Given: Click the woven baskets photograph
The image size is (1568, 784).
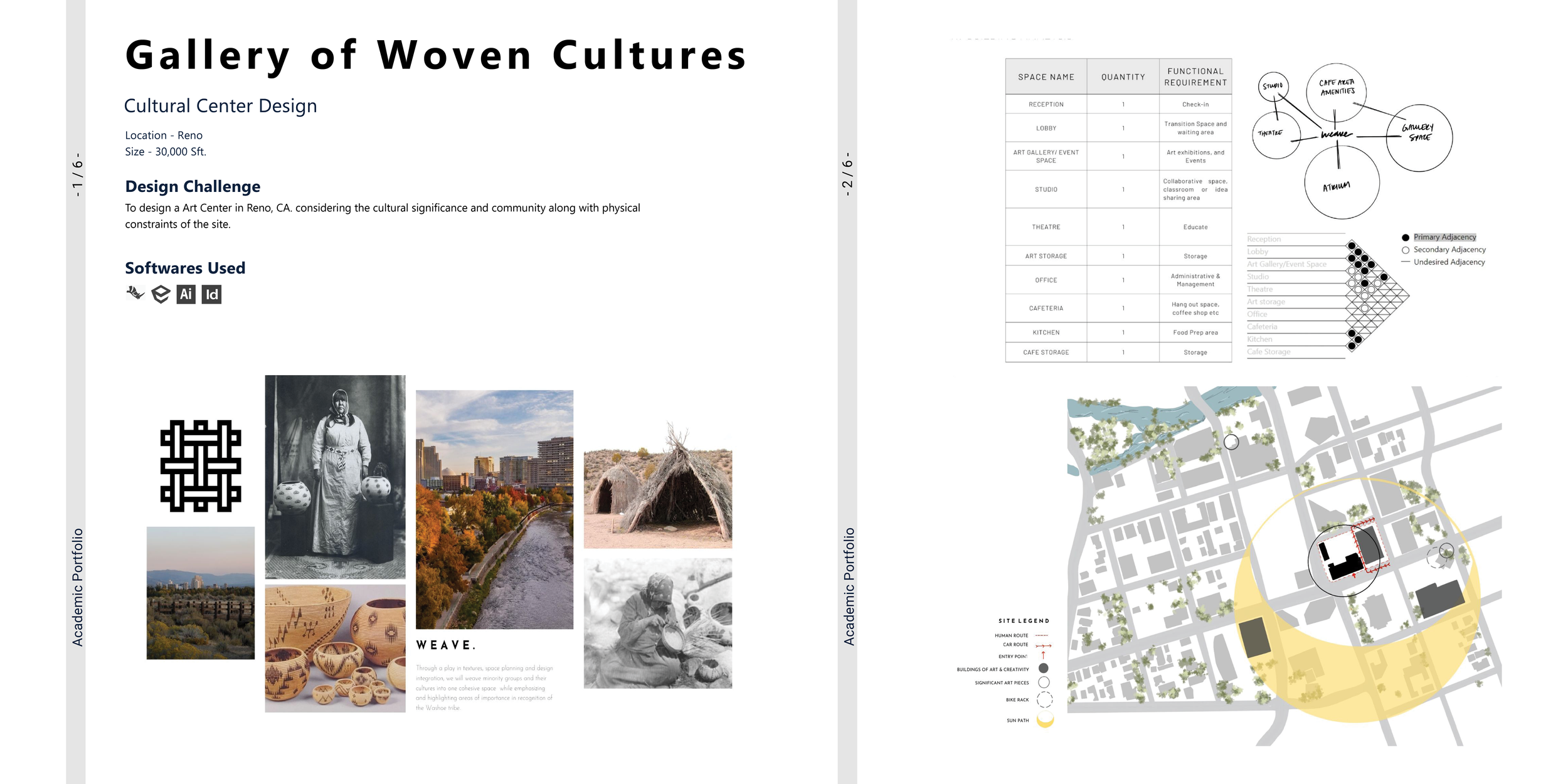Looking at the screenshot, I should tap(335, 648).
